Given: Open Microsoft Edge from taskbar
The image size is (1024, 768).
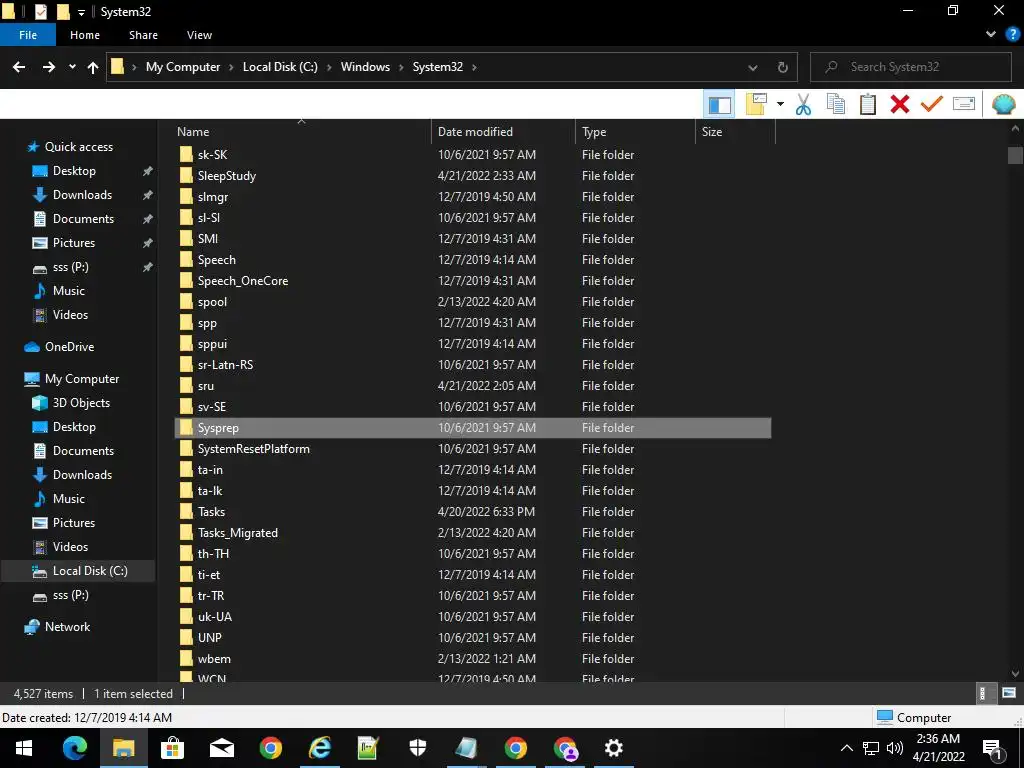Looking at the screenshot, I should point(74,748).
